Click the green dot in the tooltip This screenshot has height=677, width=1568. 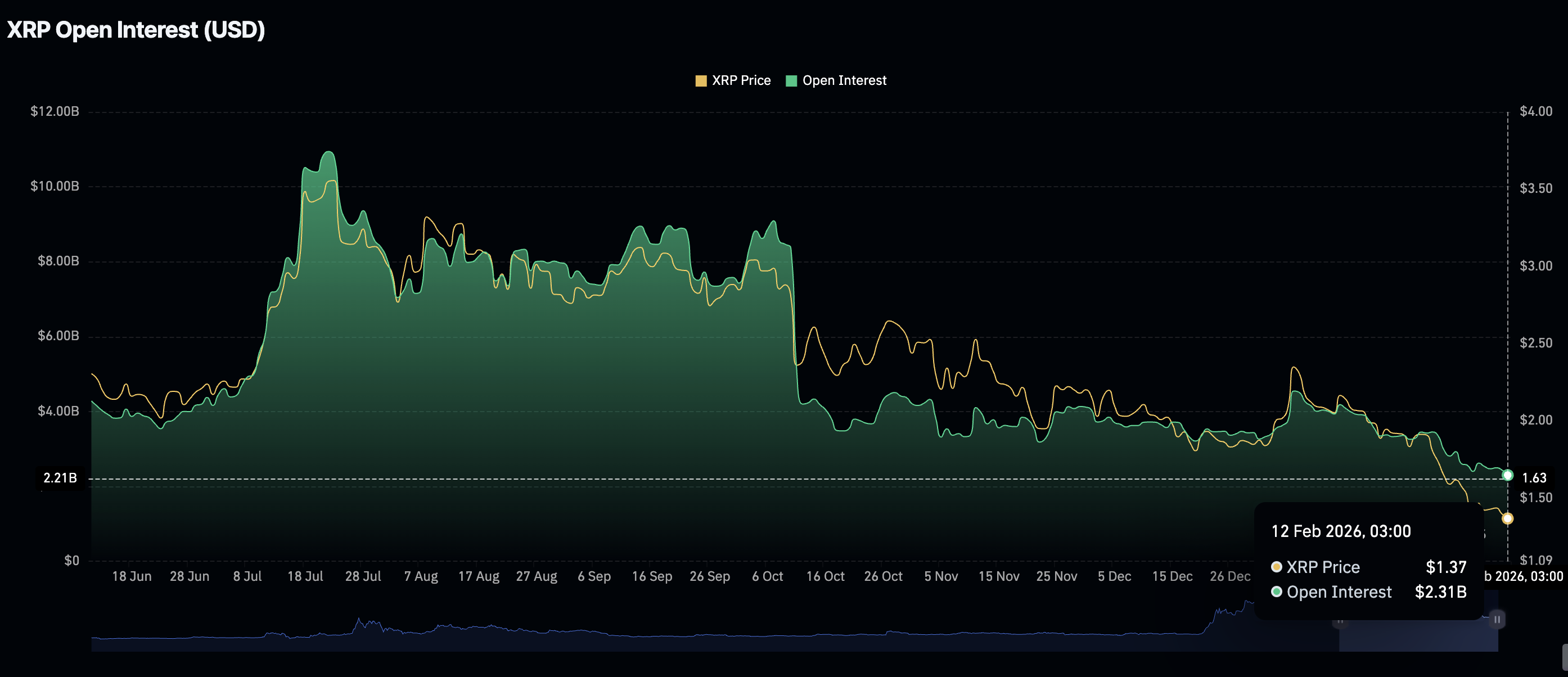[1277, 592]
